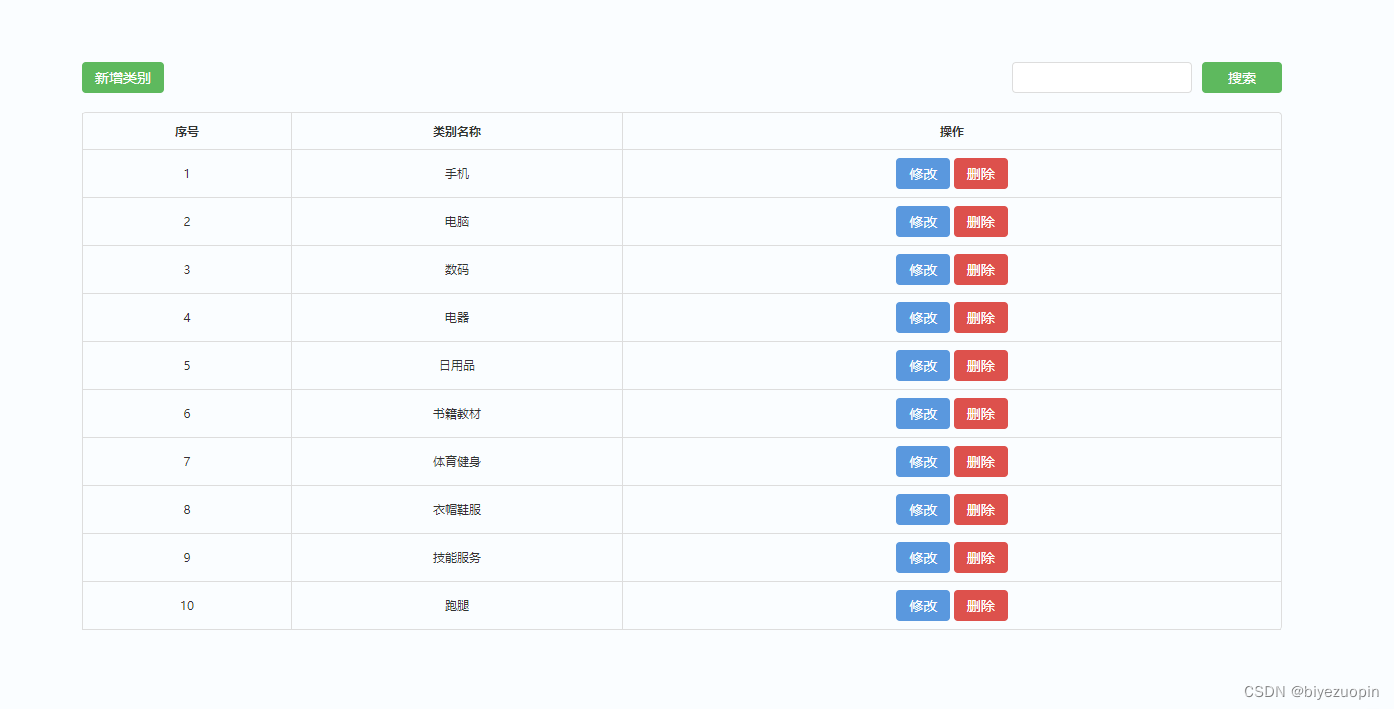Click 删除 for 跑腿
The height and width of the screenshot is (709, 1394).
pyautogui.click(x=981, y=606)
